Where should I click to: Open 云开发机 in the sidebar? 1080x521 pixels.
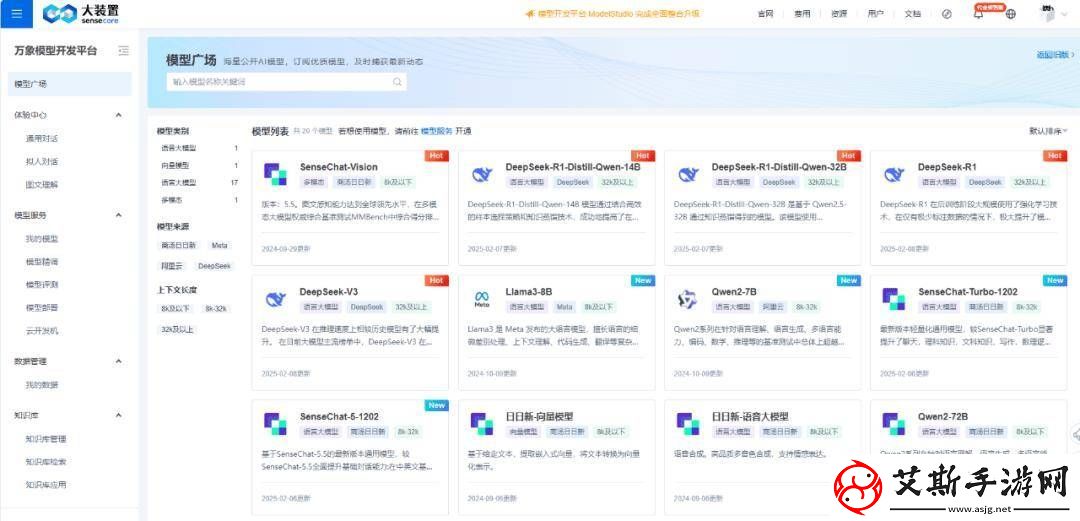tap(42, 331)
